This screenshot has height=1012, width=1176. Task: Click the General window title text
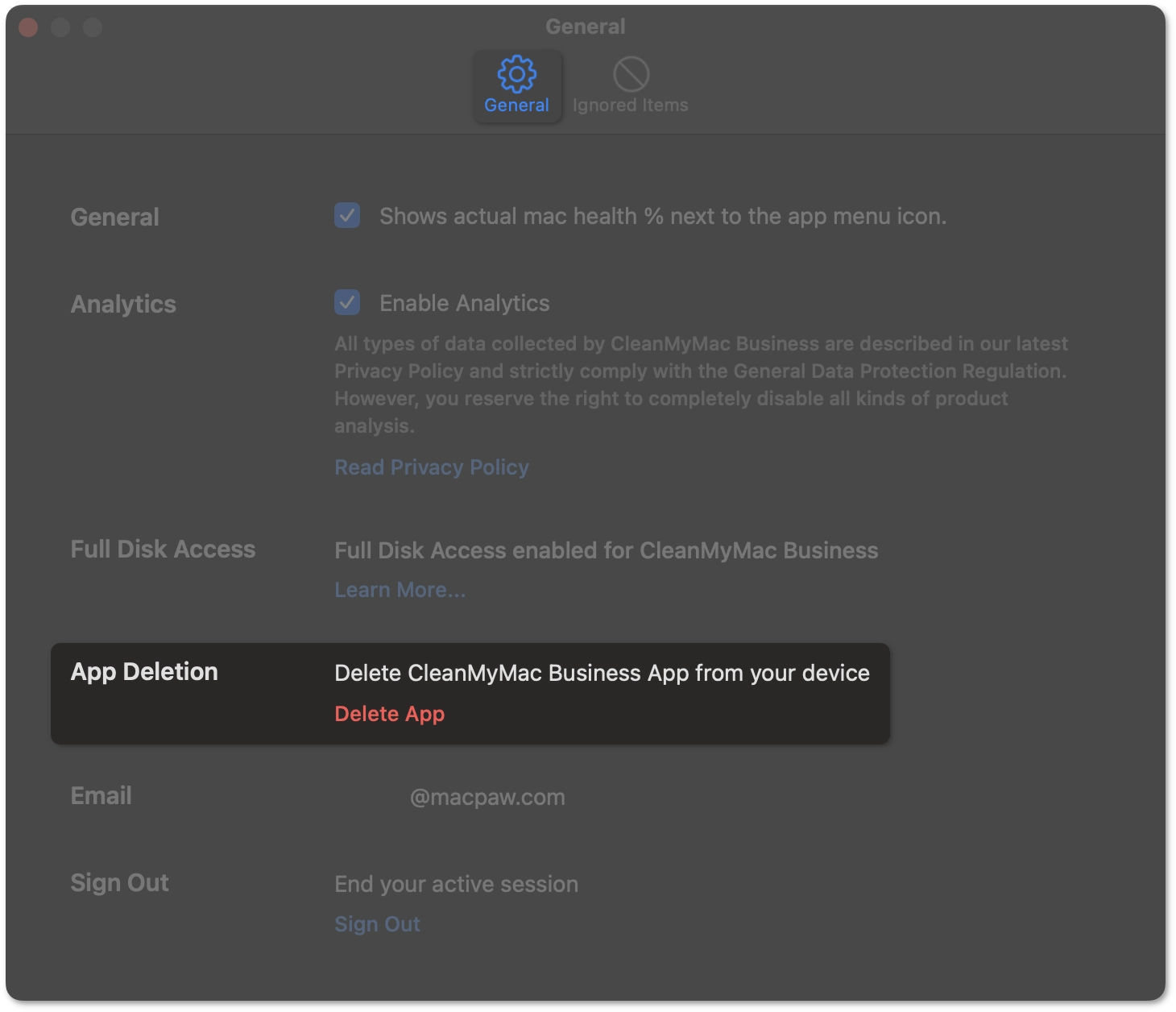coord(586,27)
